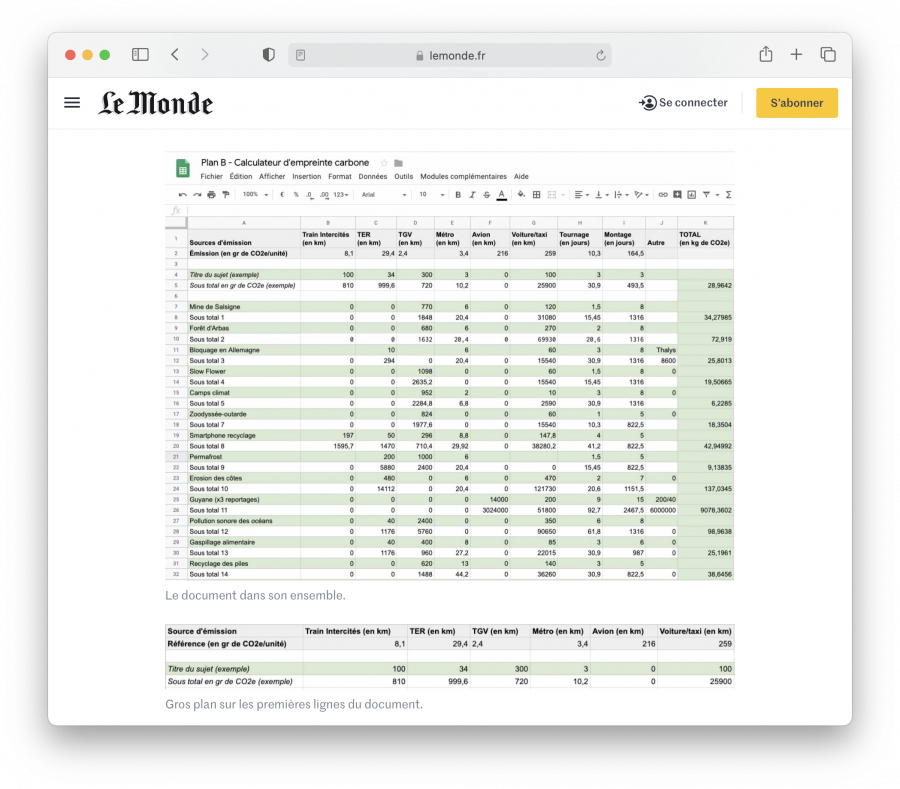
Task: Open the vertical align dropdown
Action: [x=601, y=195]
